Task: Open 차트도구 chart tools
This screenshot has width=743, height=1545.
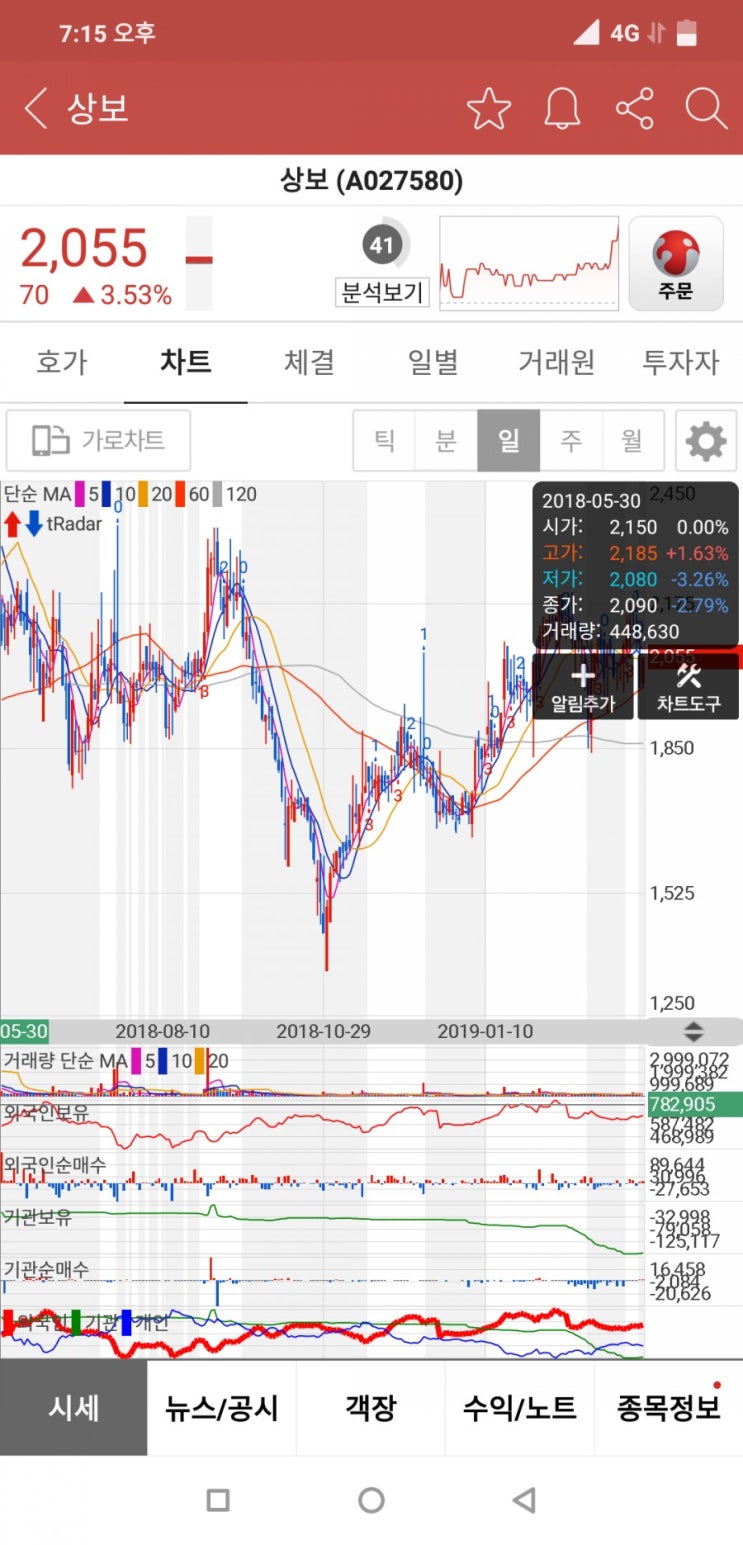Action: [688, 686]
